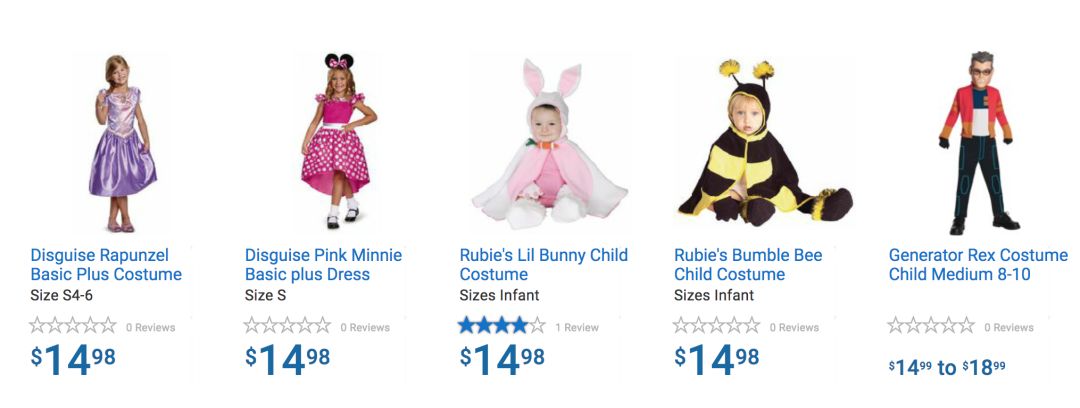Image resolution: width=1080 pixels, height=408 pixels.
Task: Open 0 Reviews for Generator Rex costume
Action: coord(1009,327)
